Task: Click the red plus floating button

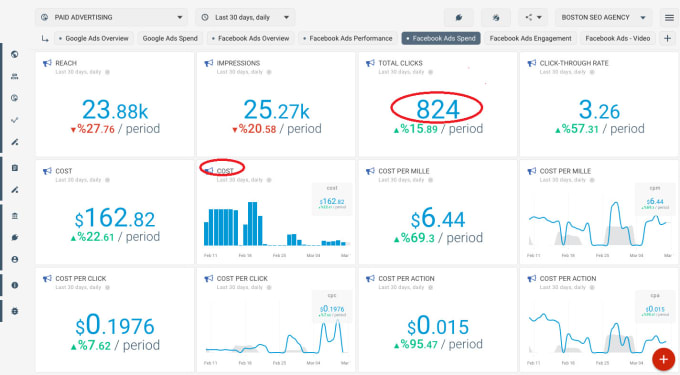Action: [x=664, y=359]
